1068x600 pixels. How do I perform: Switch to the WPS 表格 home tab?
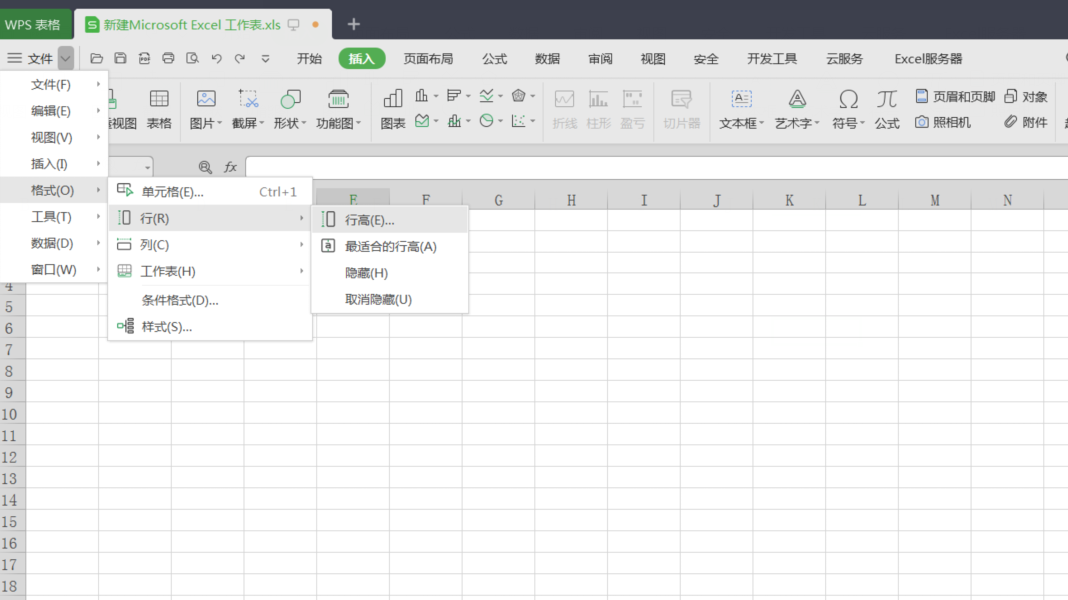click(x=35, y=25)
